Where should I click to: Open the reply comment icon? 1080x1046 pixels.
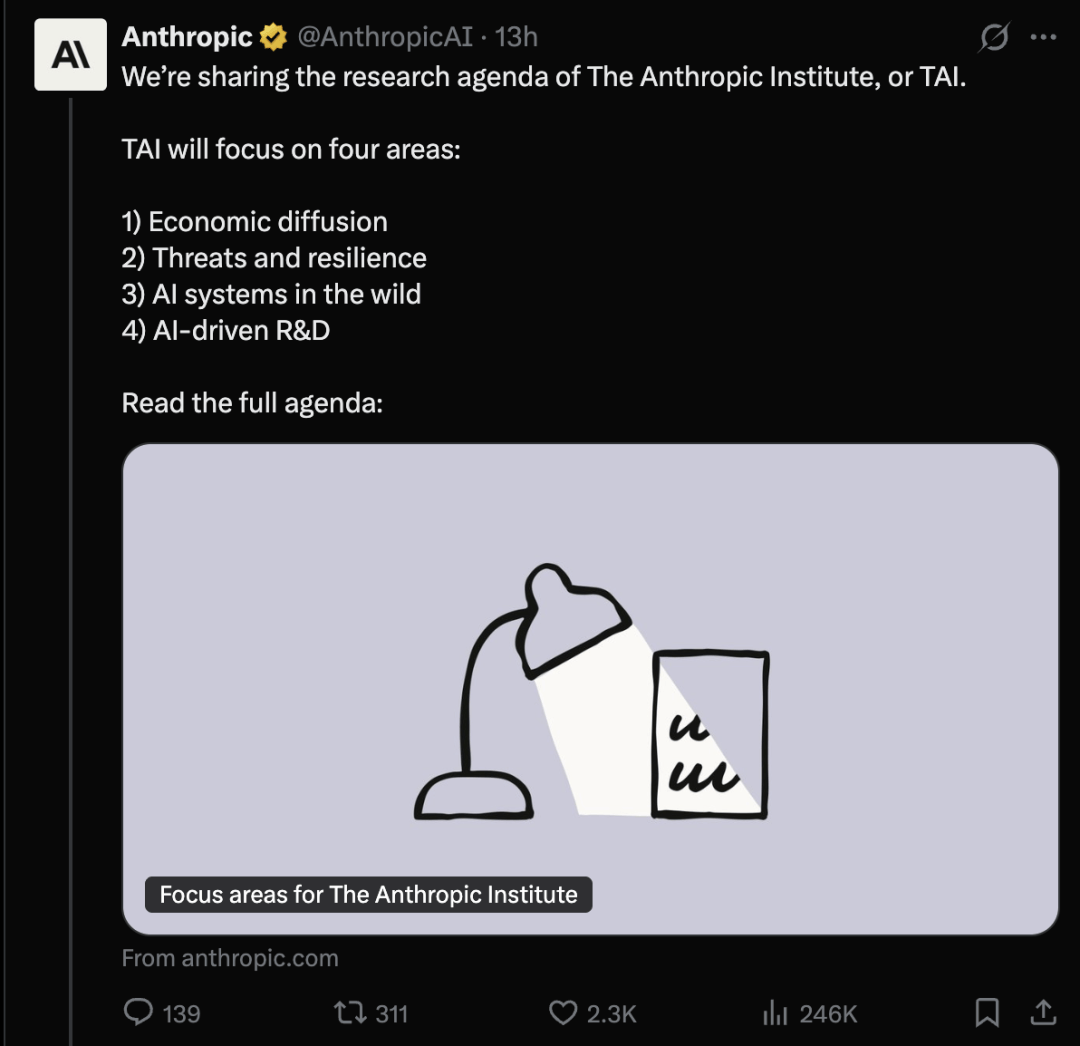point(138,1012)
